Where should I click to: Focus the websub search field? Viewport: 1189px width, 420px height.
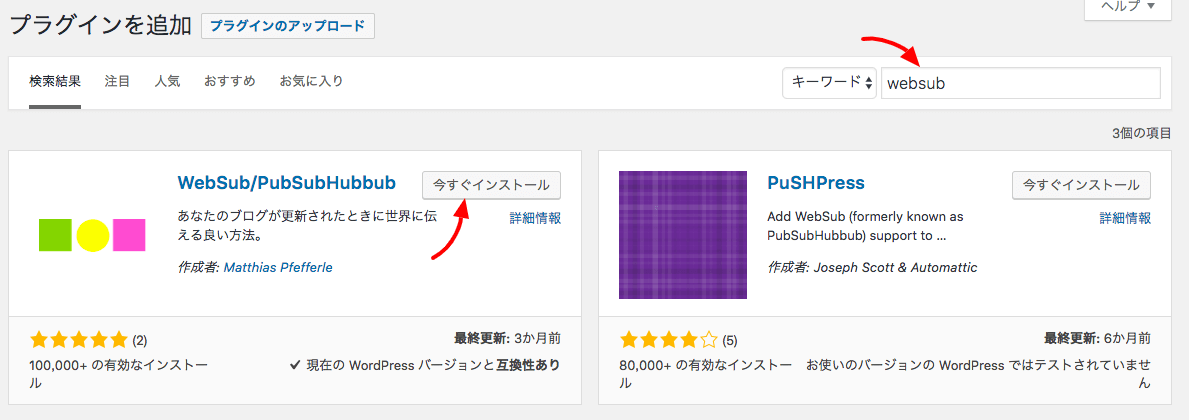pos(1021,83)
